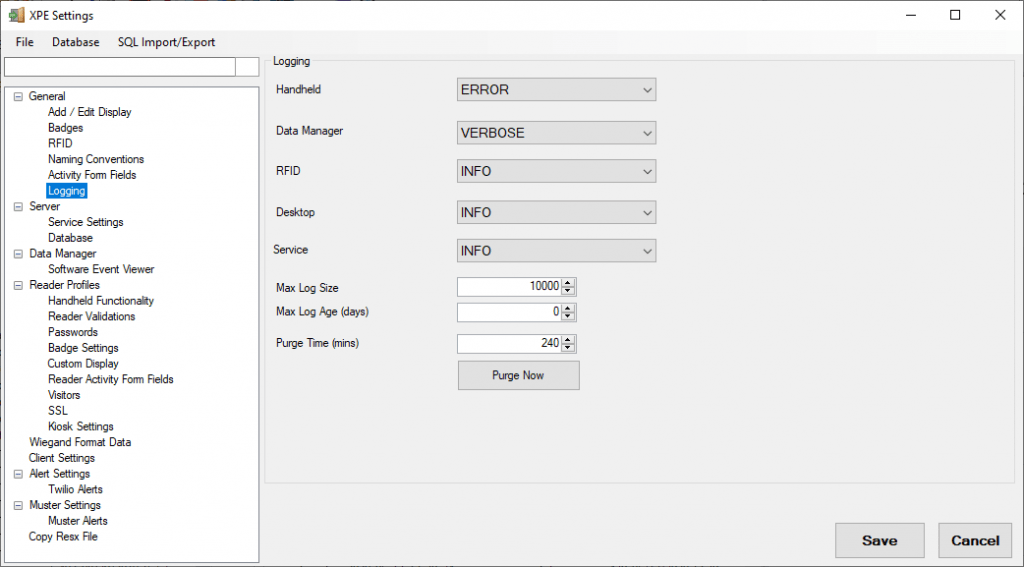Decrease Purge Time with down arrow
The width and height of the screenshot is (1024, 567).
click(x=568, y=348)
